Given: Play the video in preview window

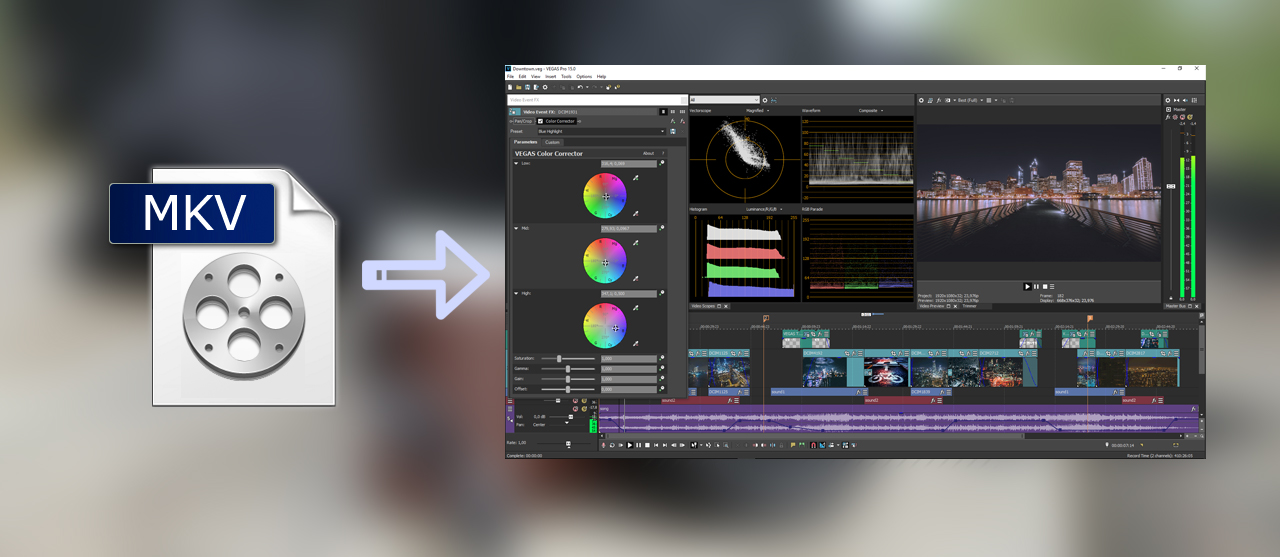Looking at the screenshot, I should coord(1027,287).
